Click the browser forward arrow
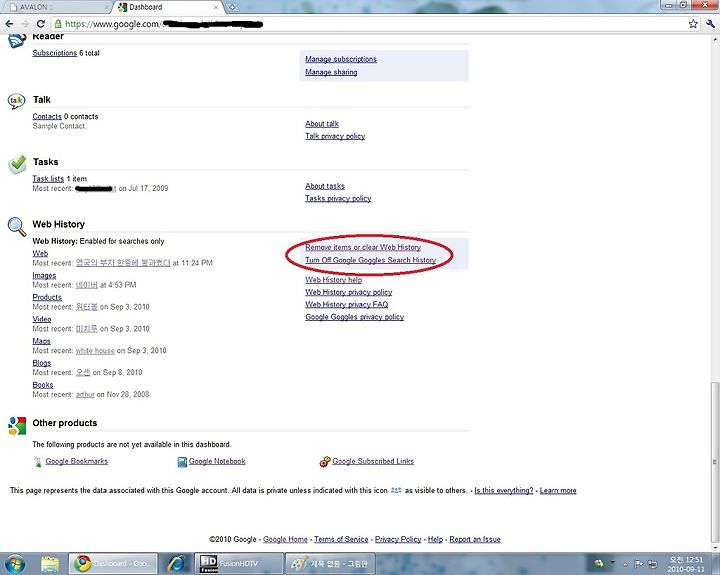The image size is (720, 575). (x=25, y=24)
